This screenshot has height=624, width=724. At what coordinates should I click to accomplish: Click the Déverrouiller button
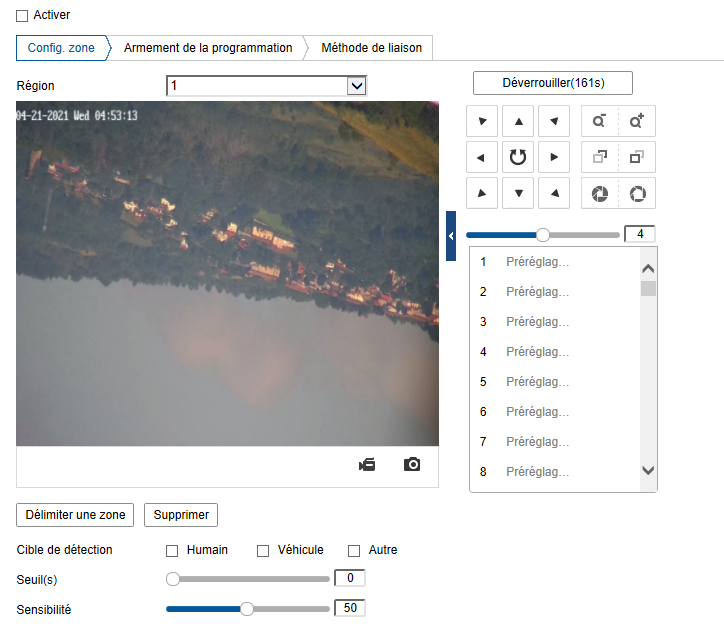point(553,82)
